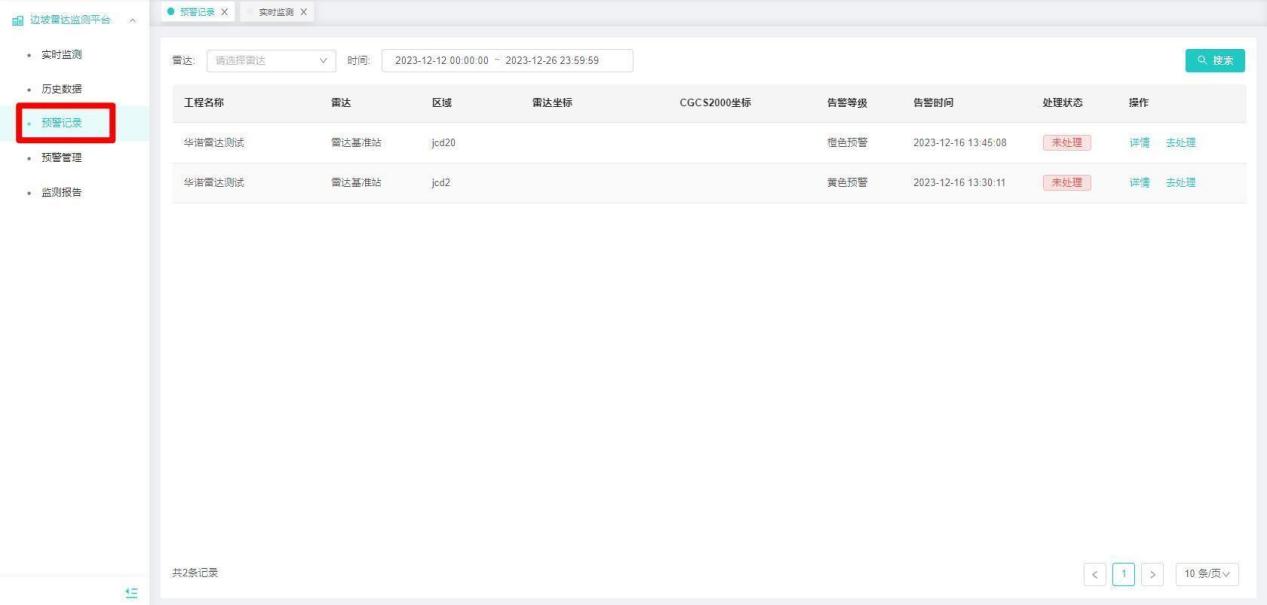Select the 预警记录 tab
The width and height of the screenshot is (1267, 605).
tap(196, 11)
